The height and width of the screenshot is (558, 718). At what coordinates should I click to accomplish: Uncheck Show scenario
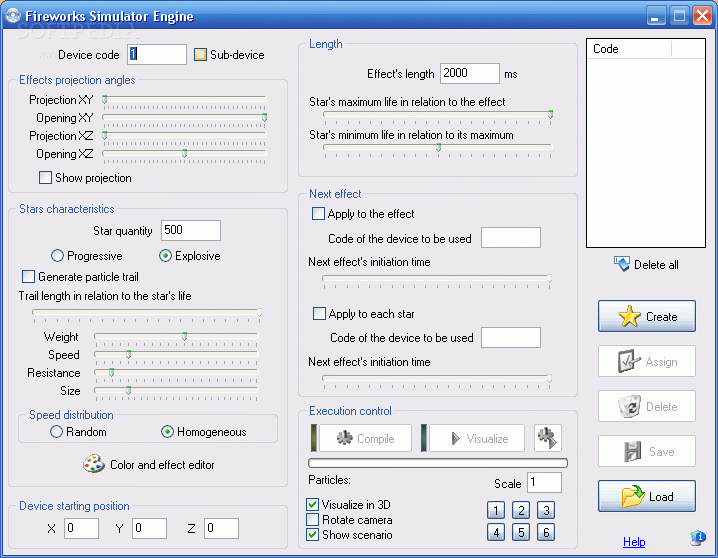coord(312,535)
